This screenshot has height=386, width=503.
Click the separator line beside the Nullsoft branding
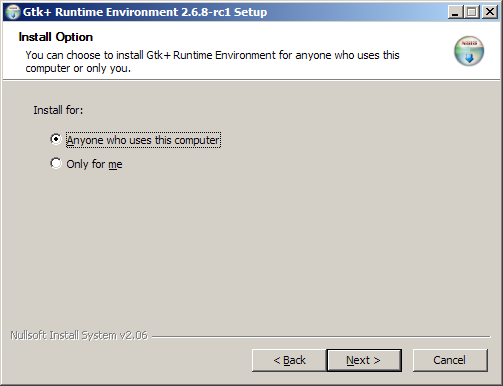[321, 336]
